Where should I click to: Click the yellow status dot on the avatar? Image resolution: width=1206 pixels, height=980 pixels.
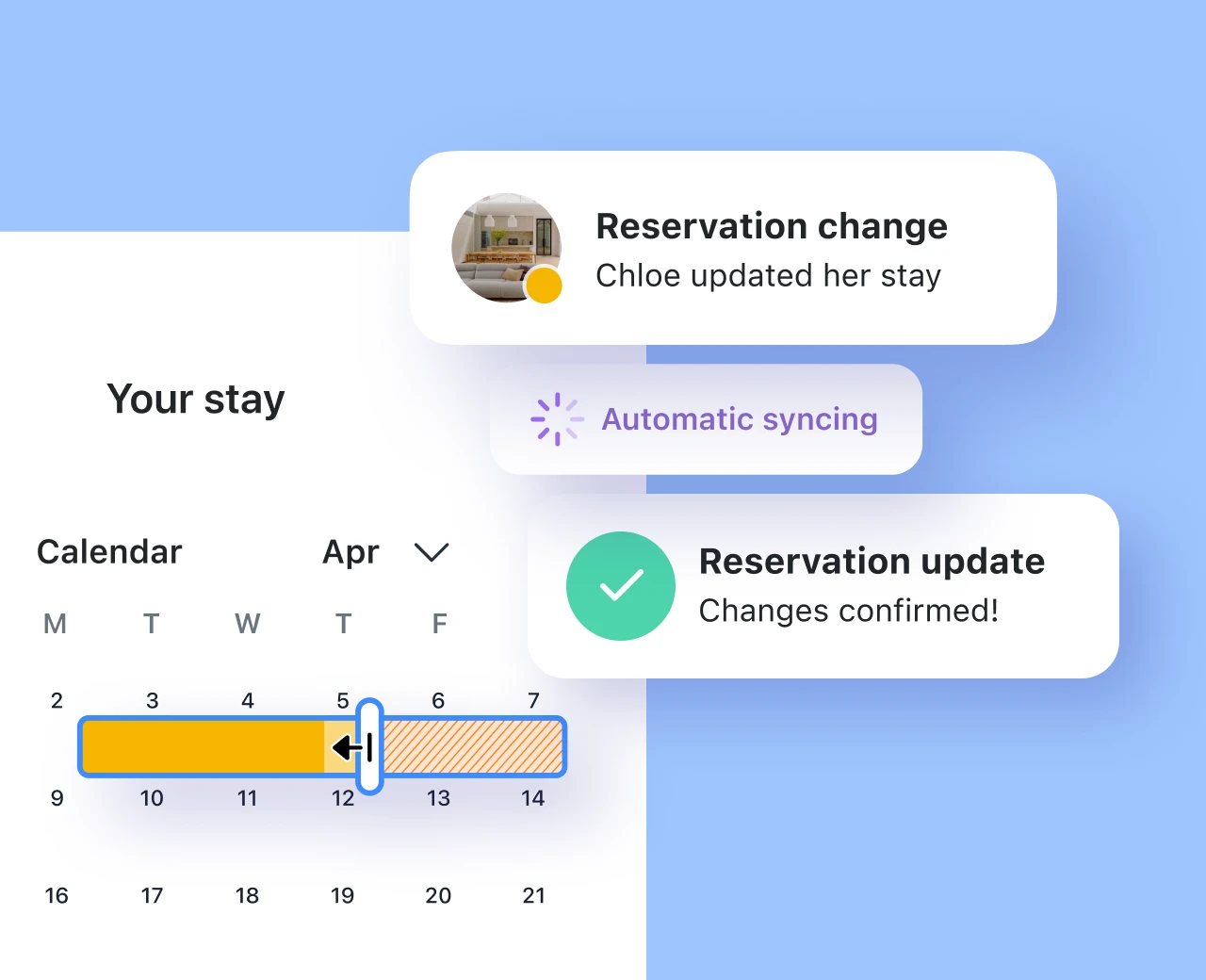pyautogui.click(x=544, y=286)
